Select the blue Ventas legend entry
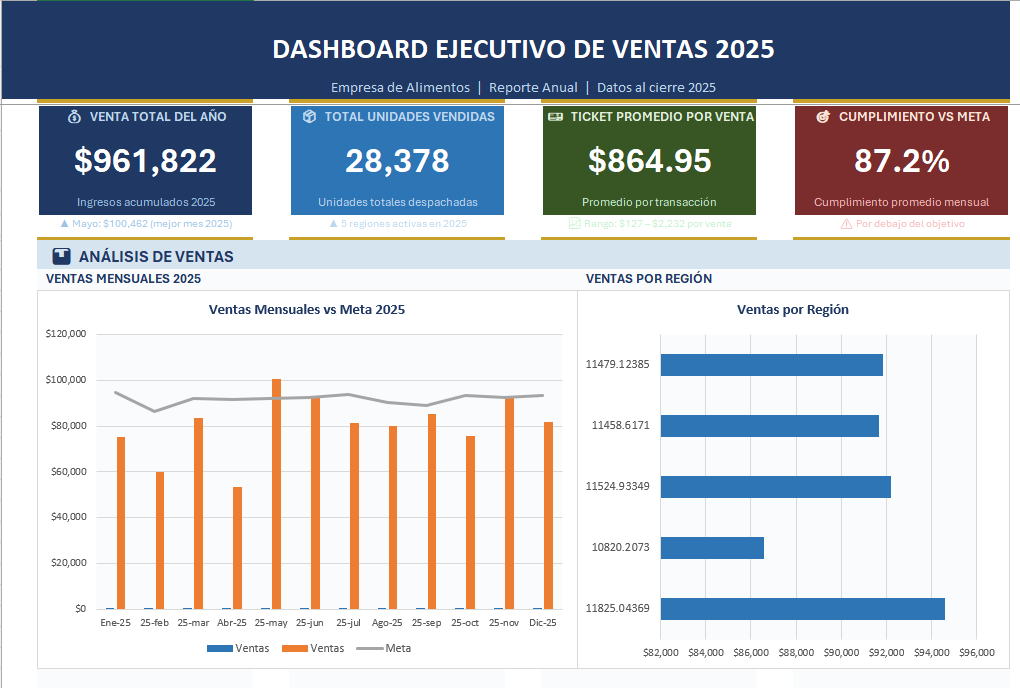This screenshot has height=688, width=1020. coord(237,648)
